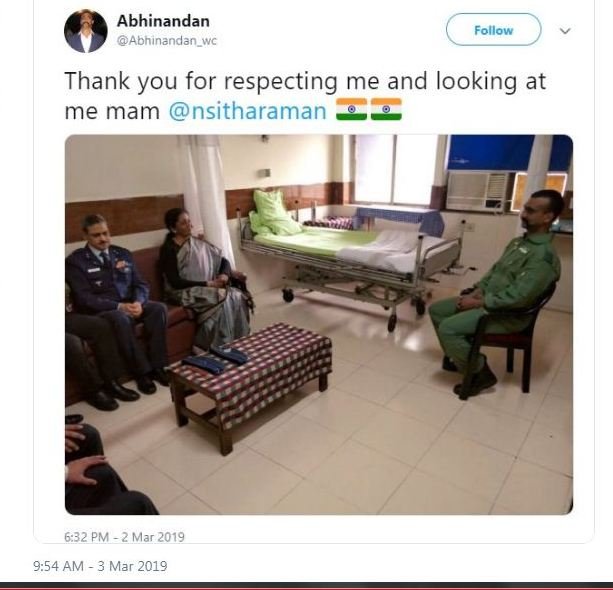Click the second Indian flag emoji
This screenshot has width=613, height=590.
(x=386, y=109)
